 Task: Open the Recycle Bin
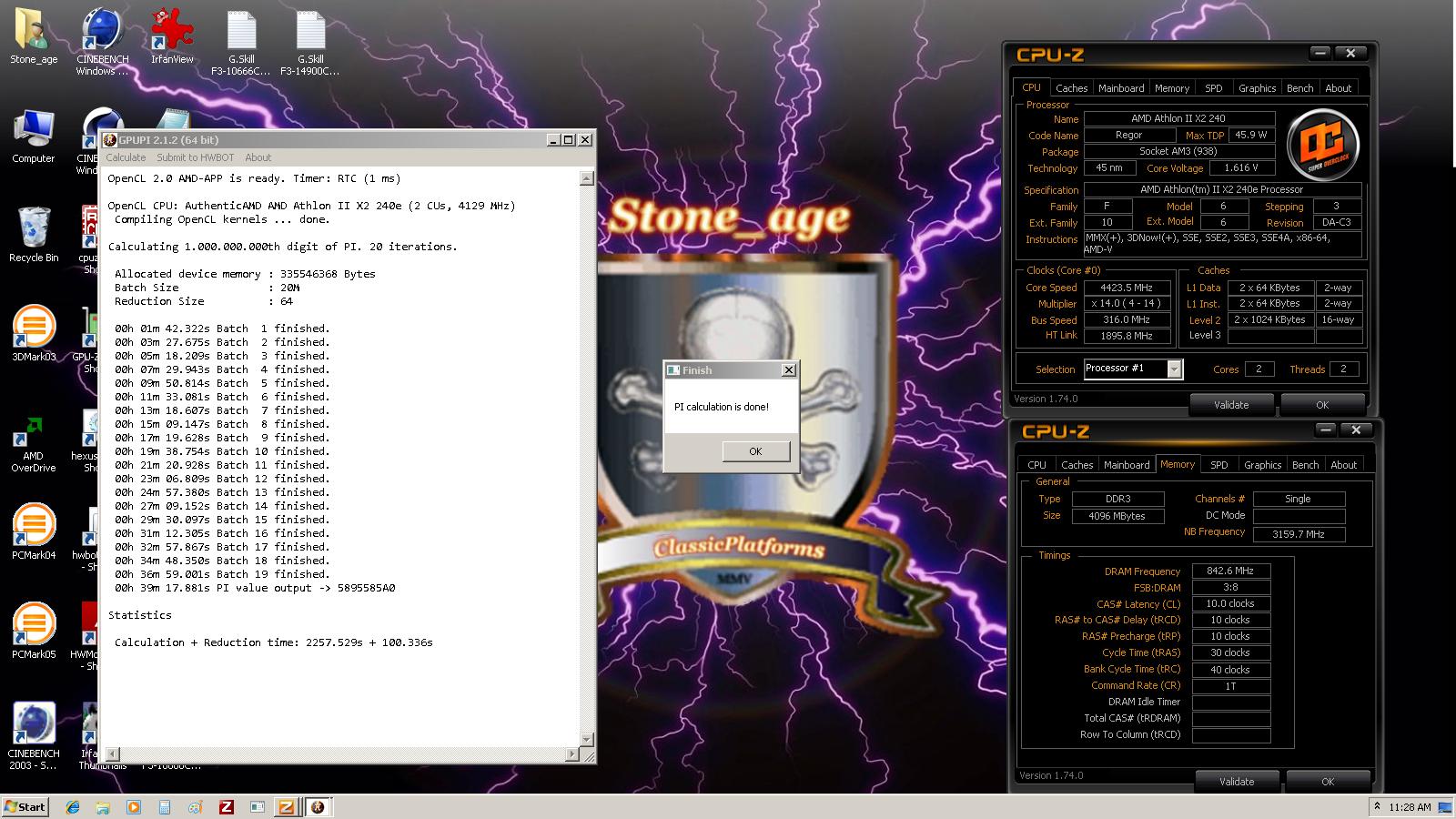coord(34,235)
